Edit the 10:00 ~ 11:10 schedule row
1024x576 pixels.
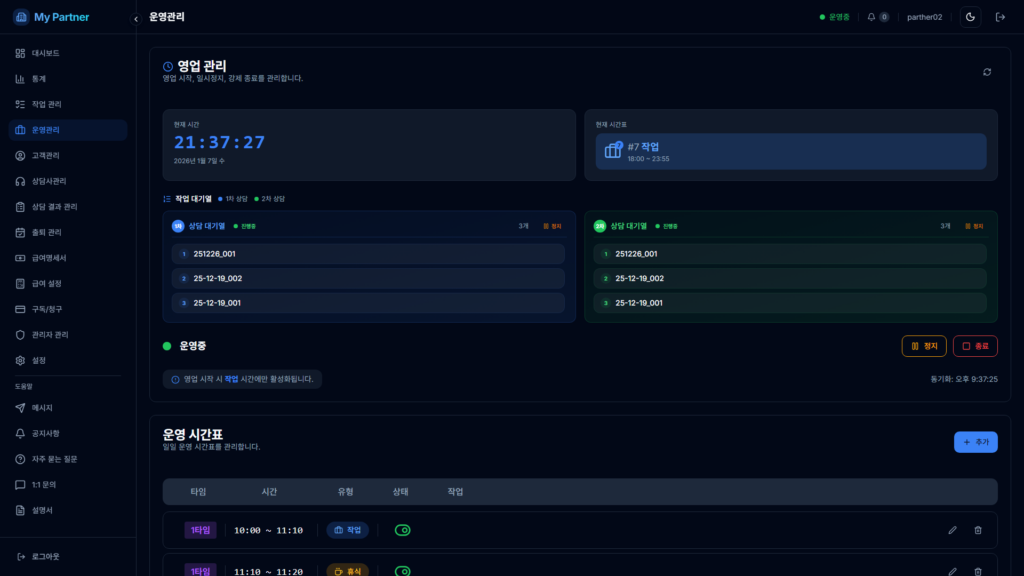click(952, 530)
